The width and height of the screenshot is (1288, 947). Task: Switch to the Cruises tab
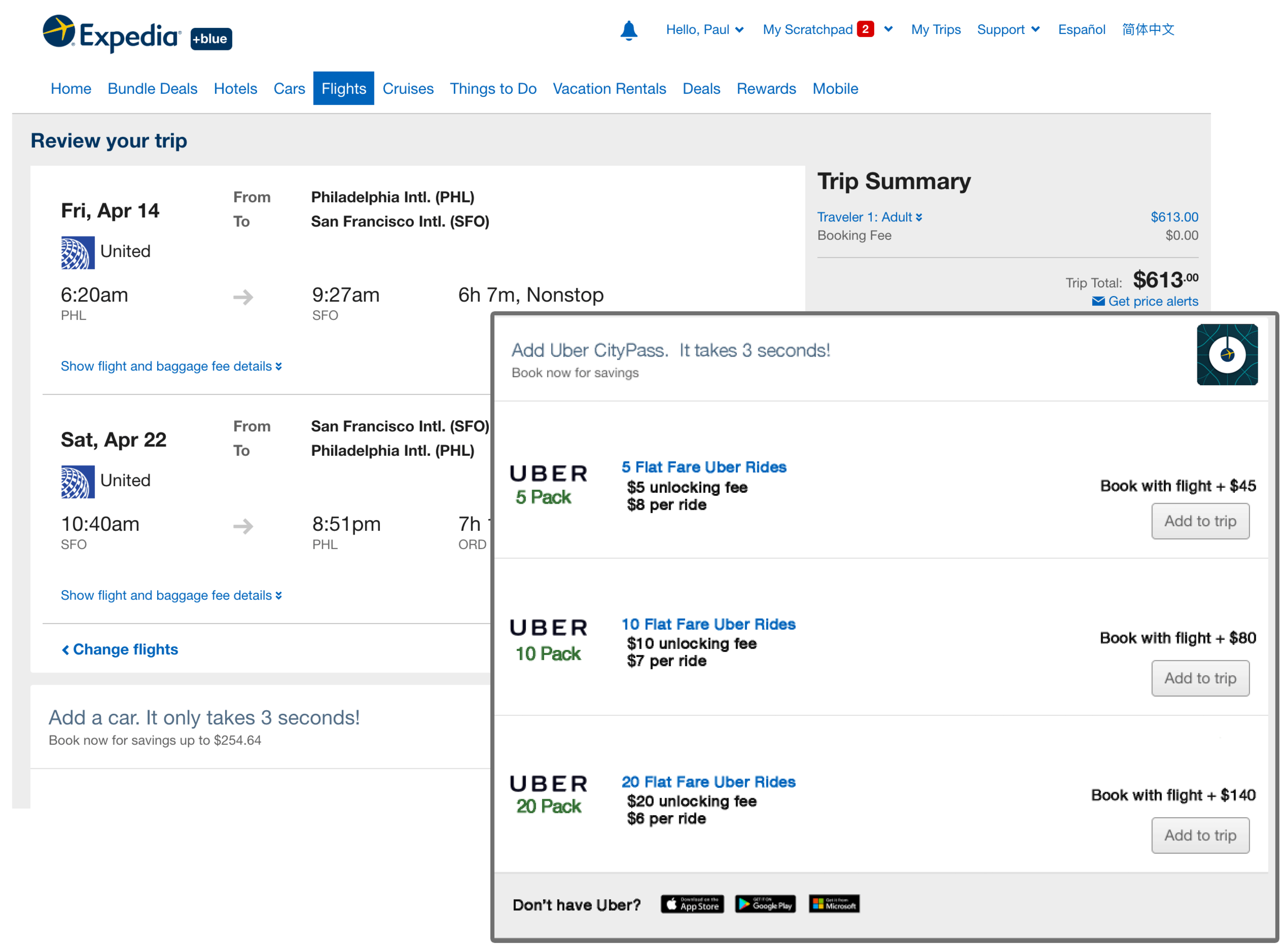(x=408, y=88)
